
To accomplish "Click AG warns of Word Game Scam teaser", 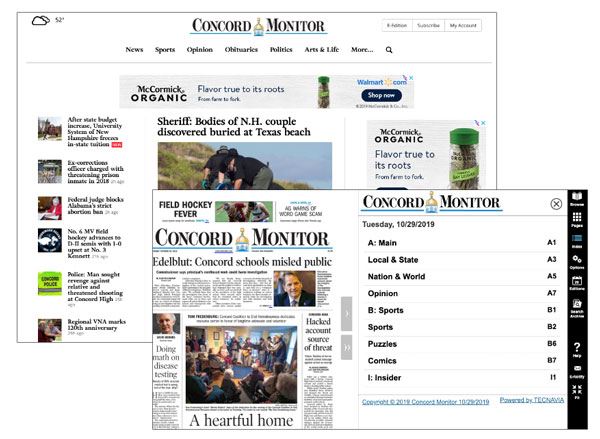I will click(x=301, y=211).
